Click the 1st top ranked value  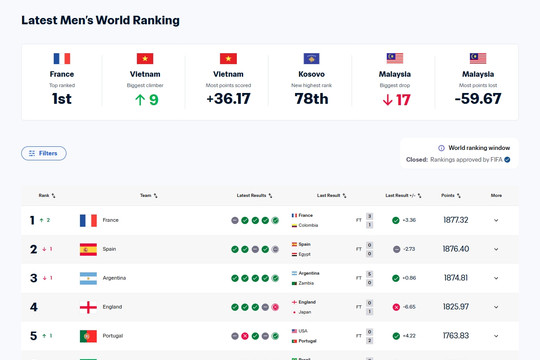[62, 99]
